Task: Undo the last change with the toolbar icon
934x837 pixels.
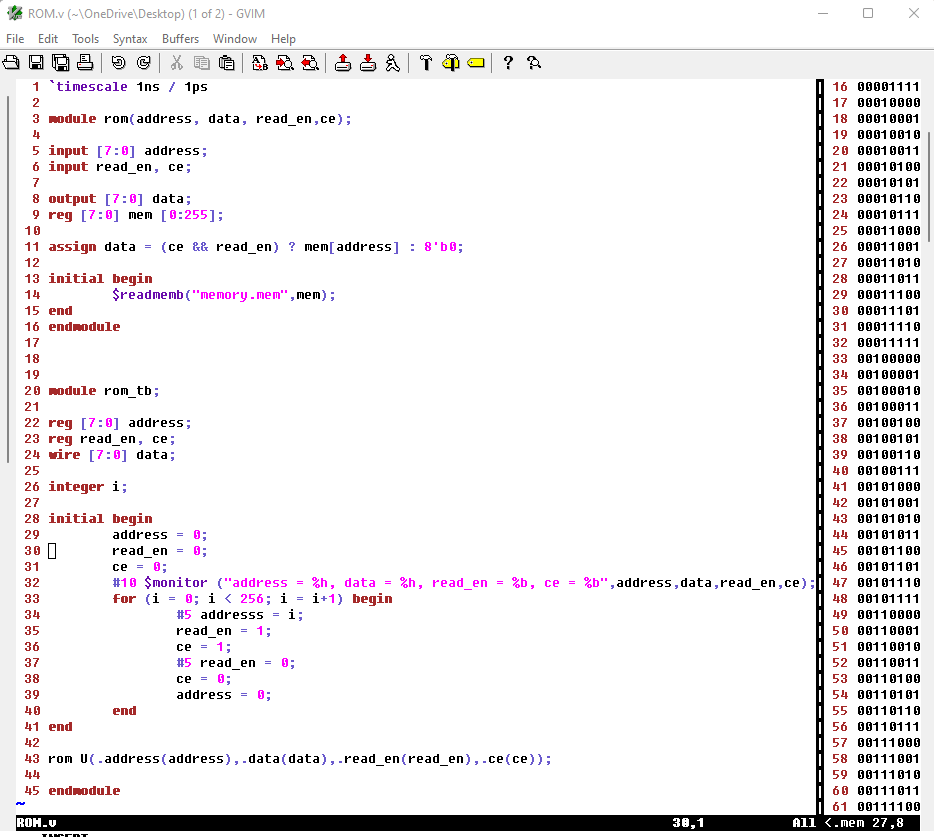Action: tap(118, 63)
